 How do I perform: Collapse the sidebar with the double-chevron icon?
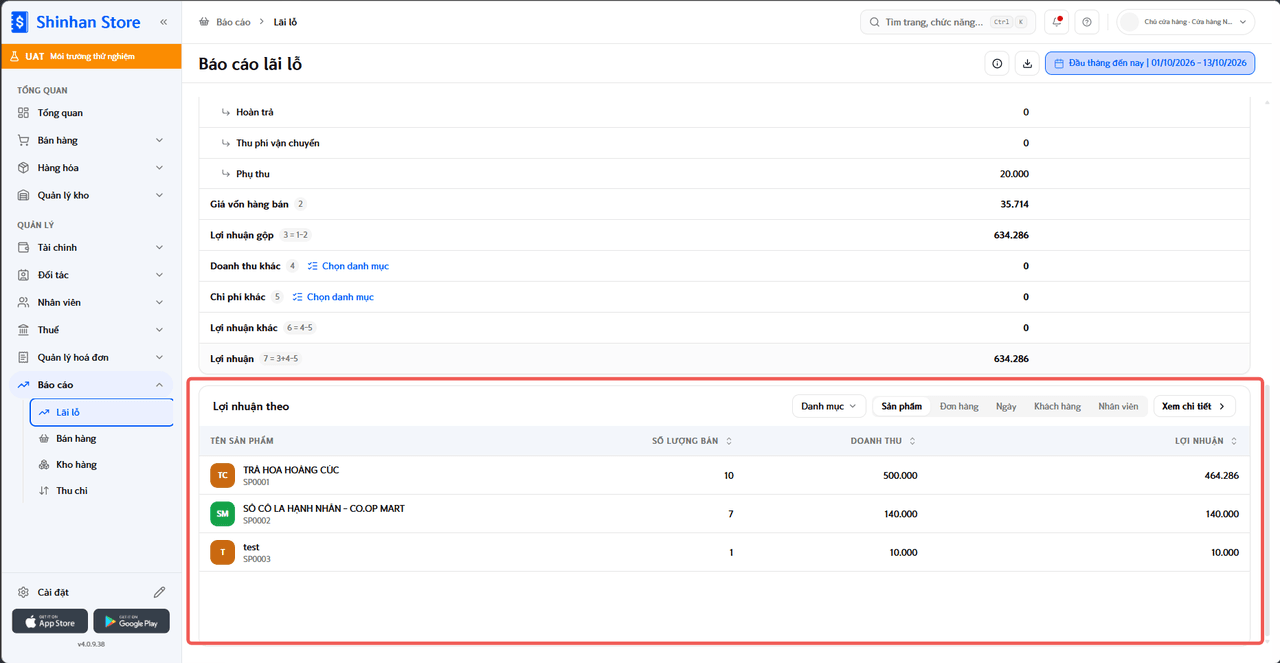pos(163,22)
